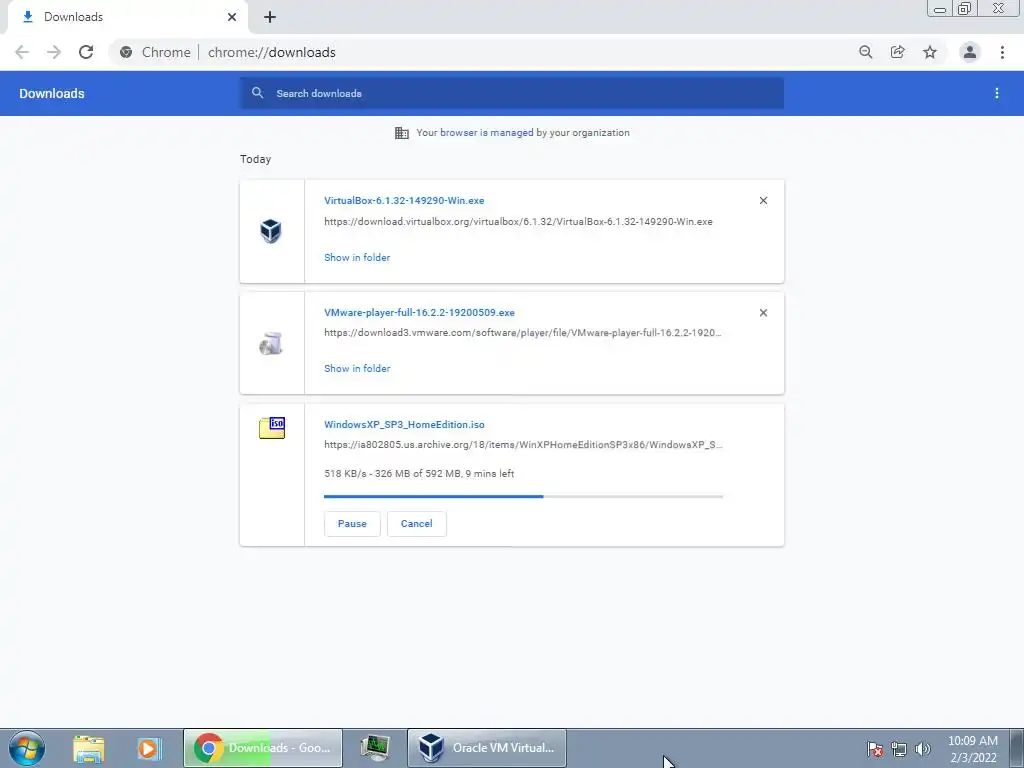
Task: Click the VMware installer file icon
Action: [x=270, y=343]
